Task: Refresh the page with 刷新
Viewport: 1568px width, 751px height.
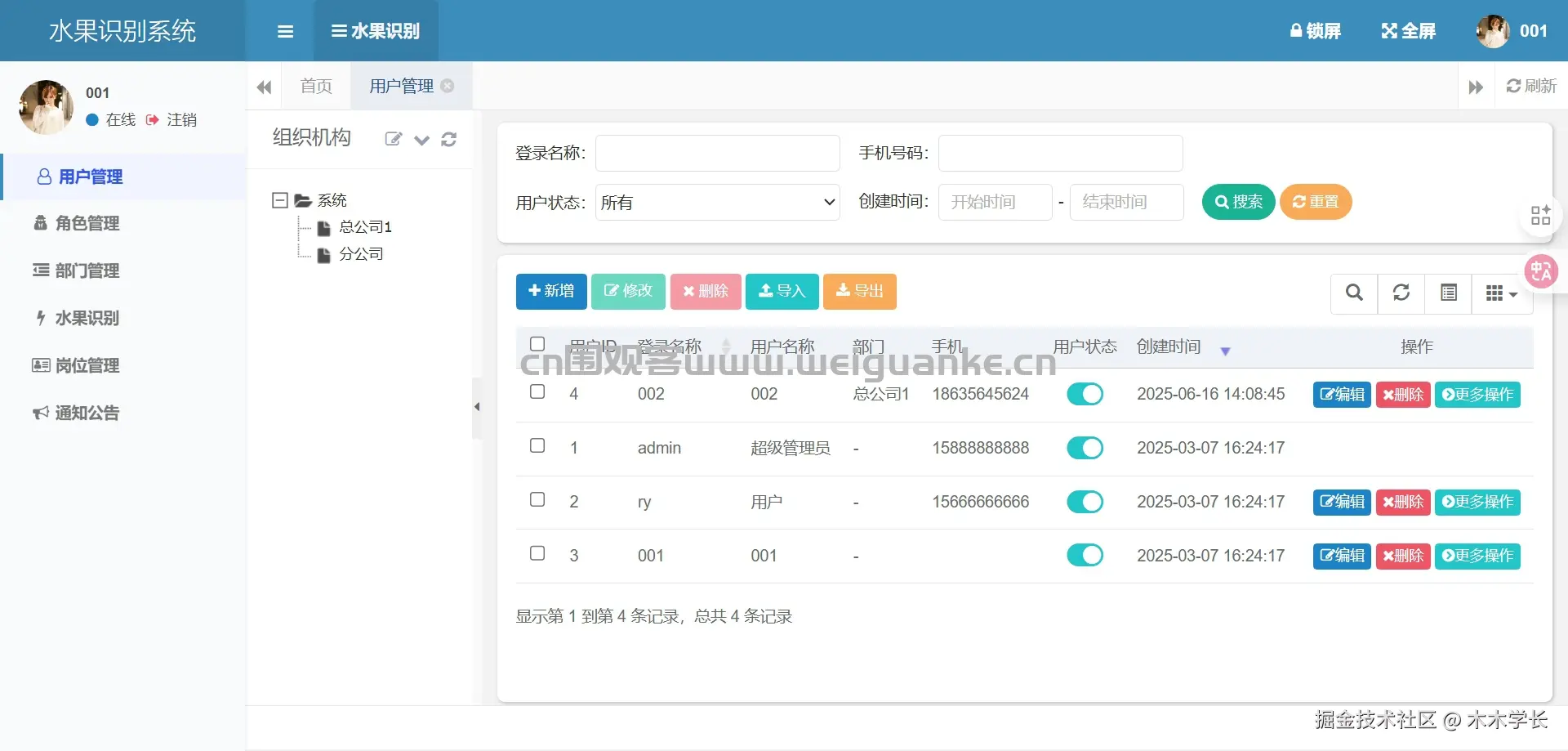Action: 1531,86
